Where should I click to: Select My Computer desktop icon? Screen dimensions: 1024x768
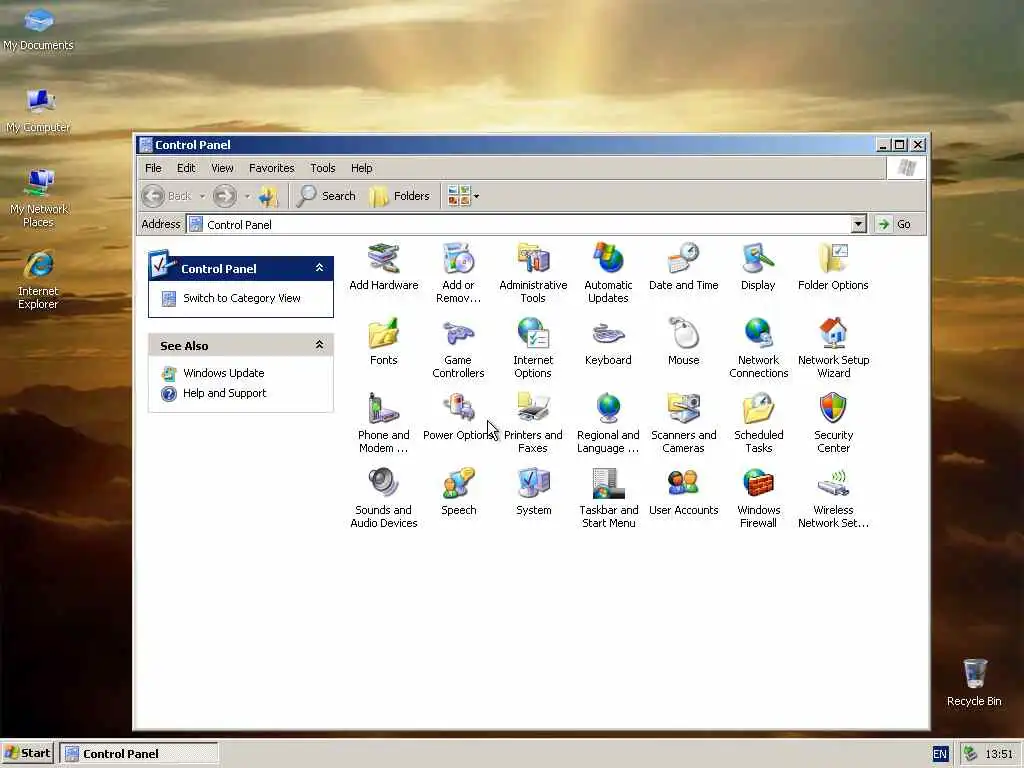coord(39,110)
